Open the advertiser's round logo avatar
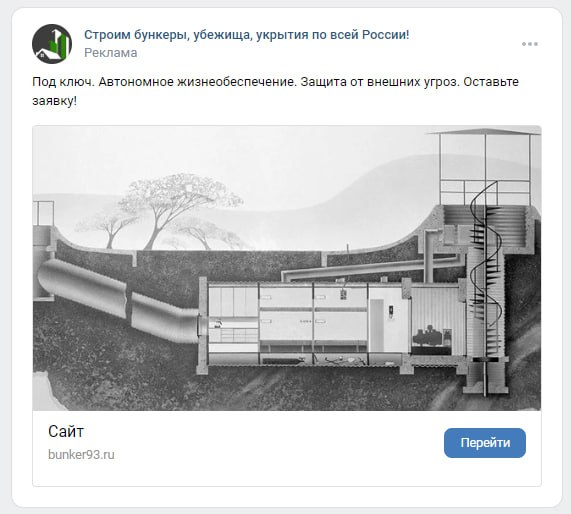Image resolution: width=571 pixels, height=514 pixels. tap(52, 44)
